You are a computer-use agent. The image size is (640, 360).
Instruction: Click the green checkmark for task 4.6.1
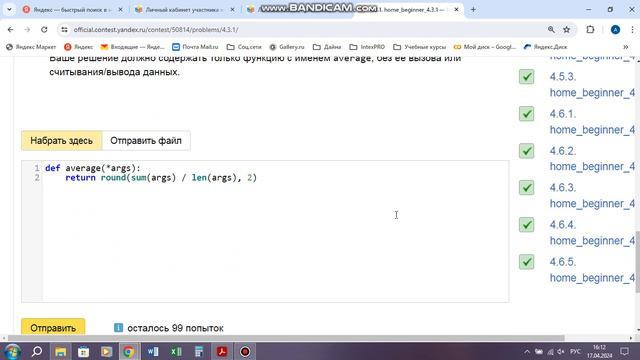(527, 113)
